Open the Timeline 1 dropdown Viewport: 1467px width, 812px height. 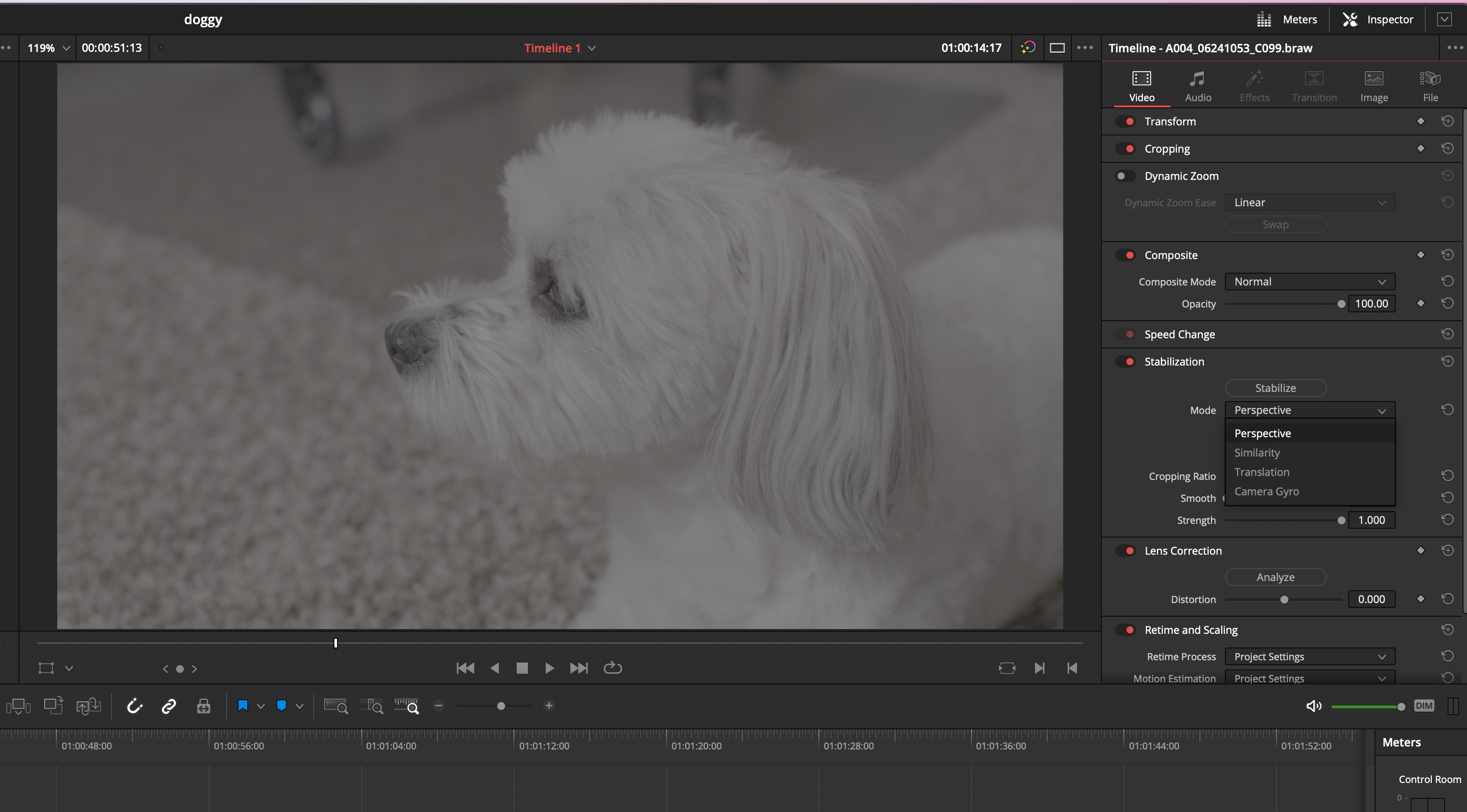(560, 48)
